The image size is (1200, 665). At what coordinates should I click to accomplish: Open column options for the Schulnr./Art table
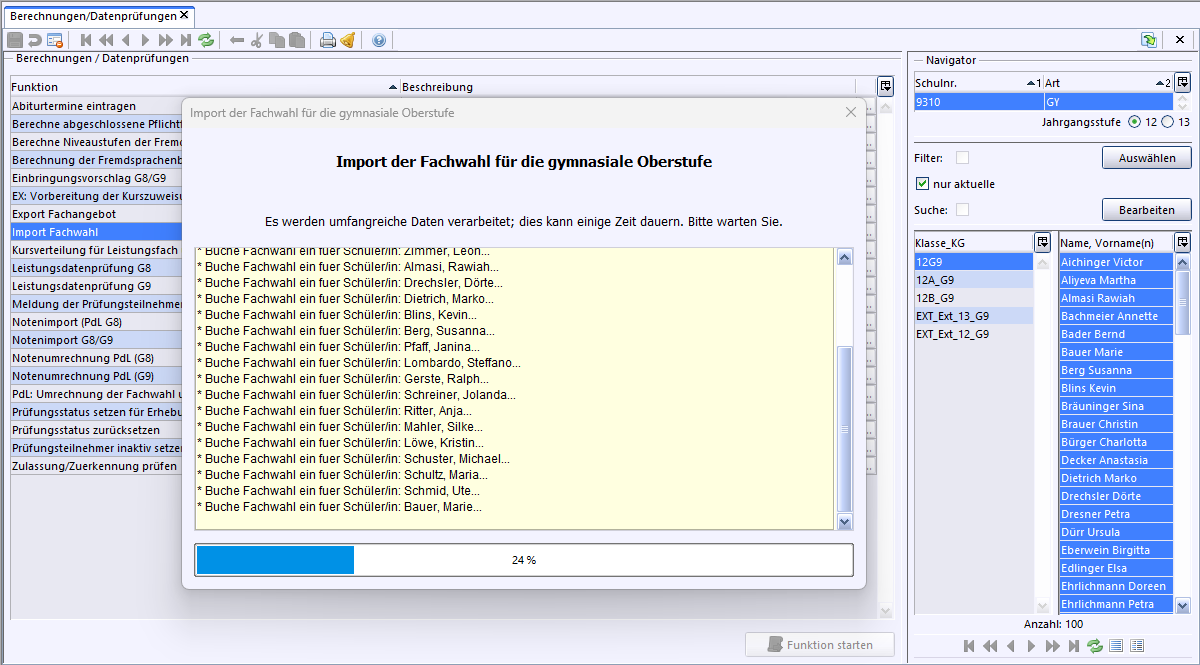point(1182,82)
